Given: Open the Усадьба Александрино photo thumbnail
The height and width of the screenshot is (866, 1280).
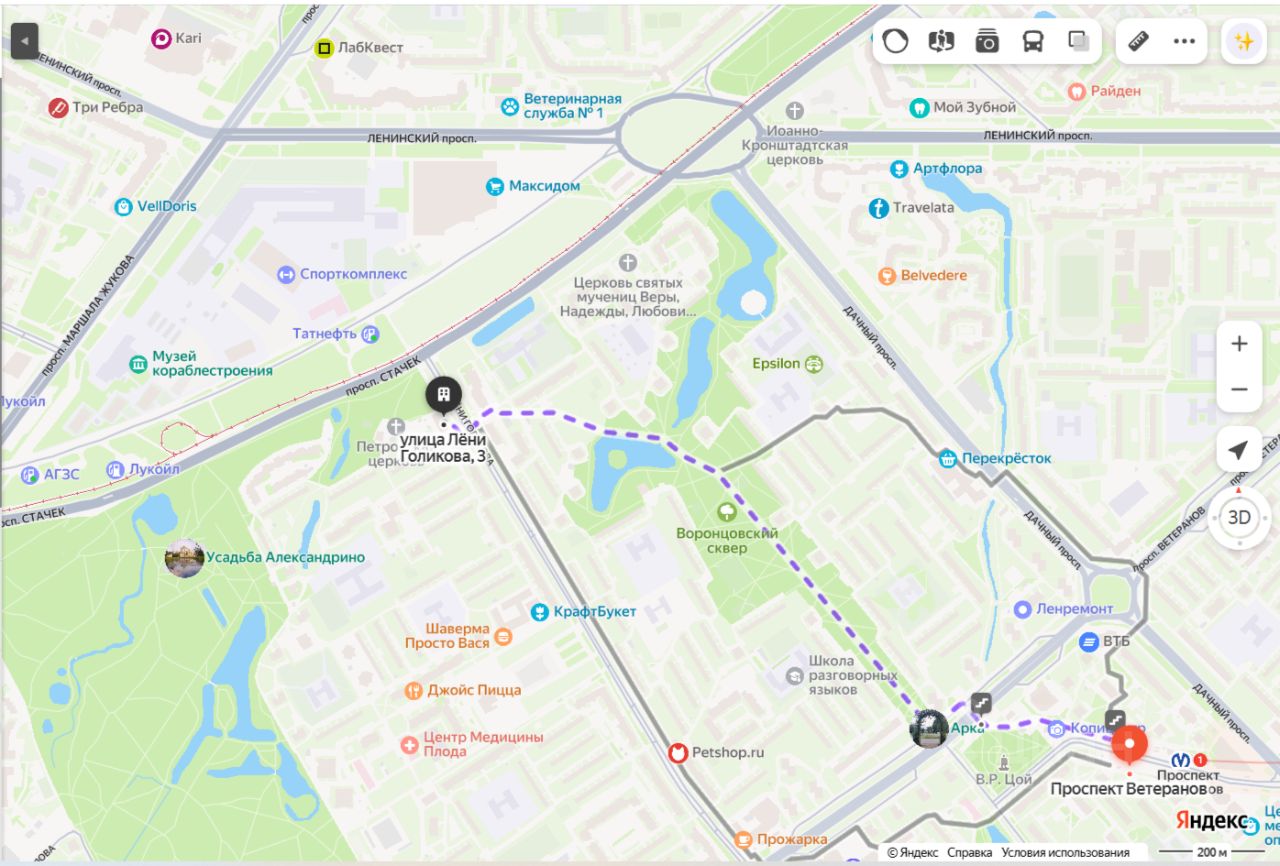Looking at the screenshot, I should click(x=185, y=557).
